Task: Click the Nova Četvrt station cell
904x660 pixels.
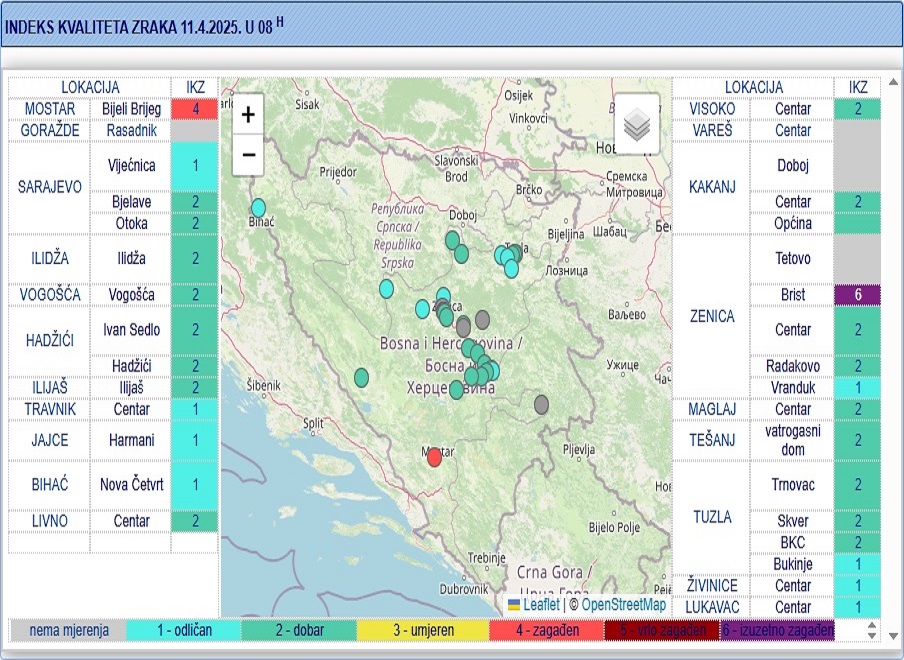Action: pyautogui.click(x=131, y=485)
